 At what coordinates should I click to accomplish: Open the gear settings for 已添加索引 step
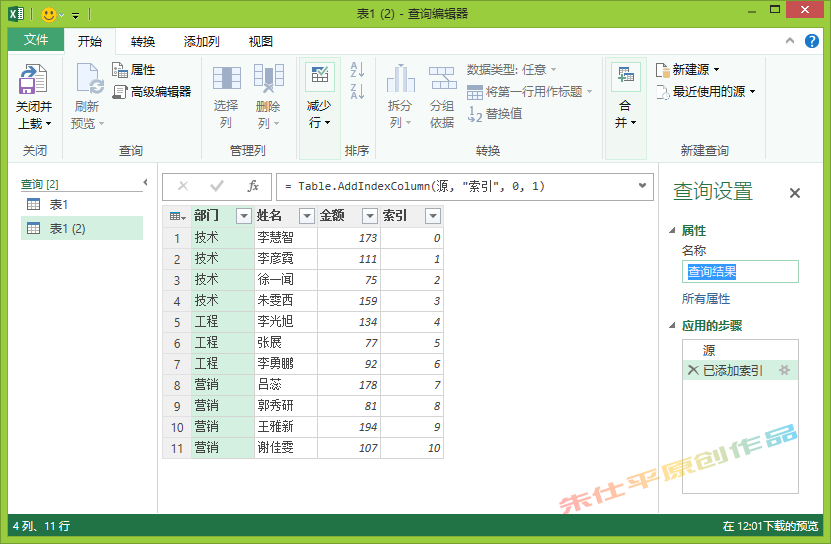click(x=784, y=371)
